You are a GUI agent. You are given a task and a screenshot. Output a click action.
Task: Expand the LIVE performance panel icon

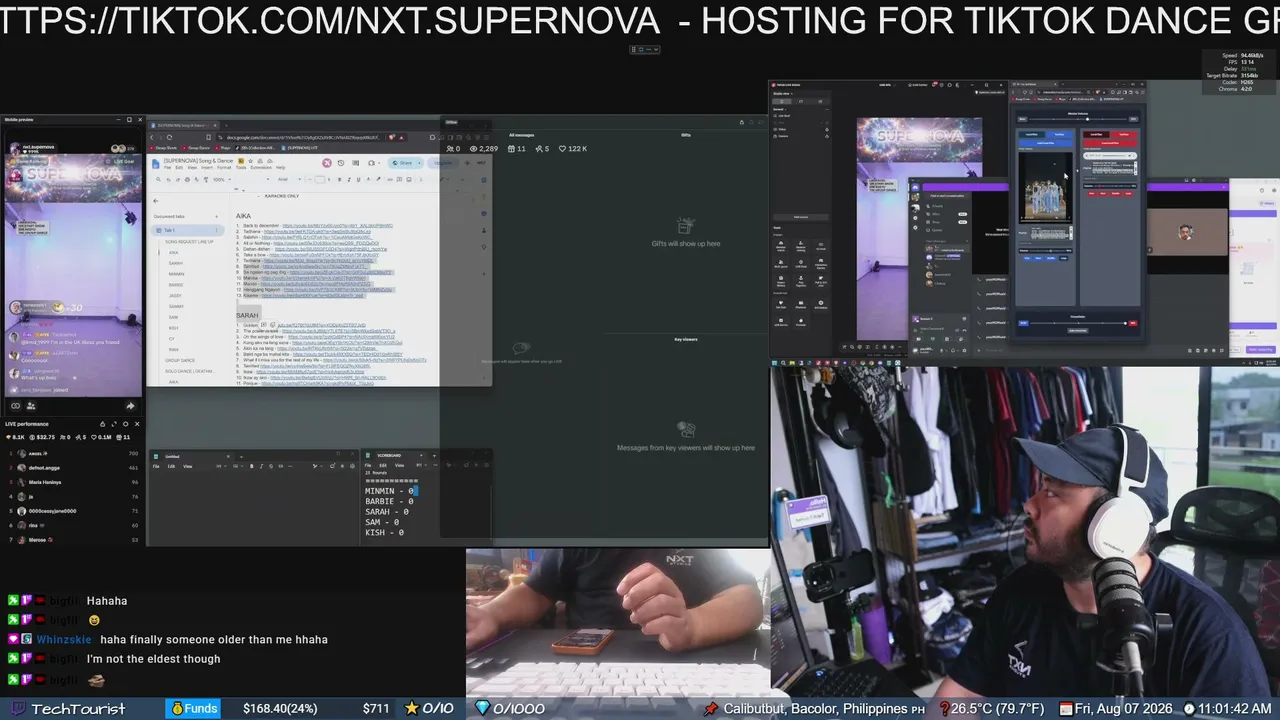point(114,424)
